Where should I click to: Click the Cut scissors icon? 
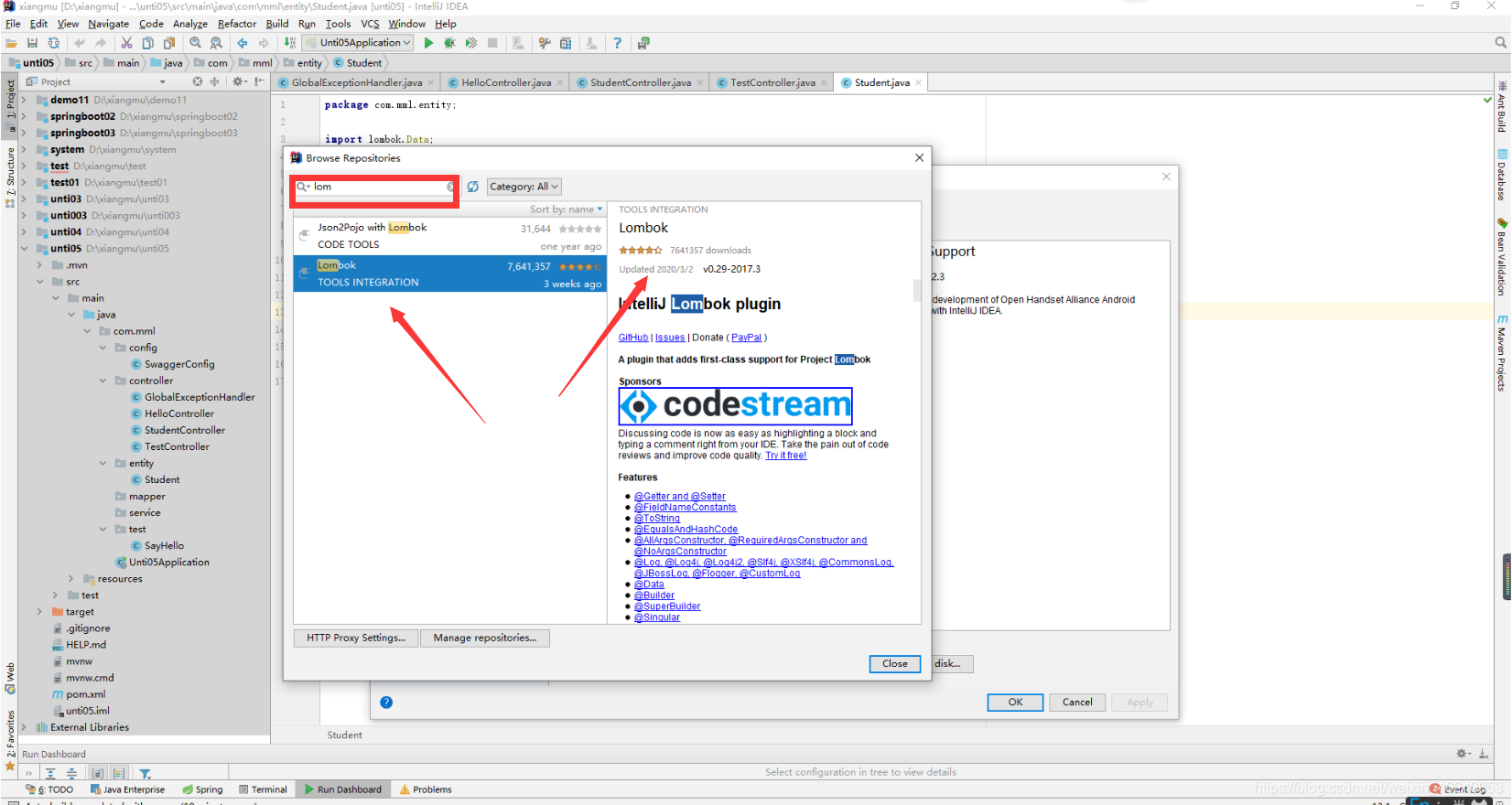pyautogui.click(x=126, y=43)
